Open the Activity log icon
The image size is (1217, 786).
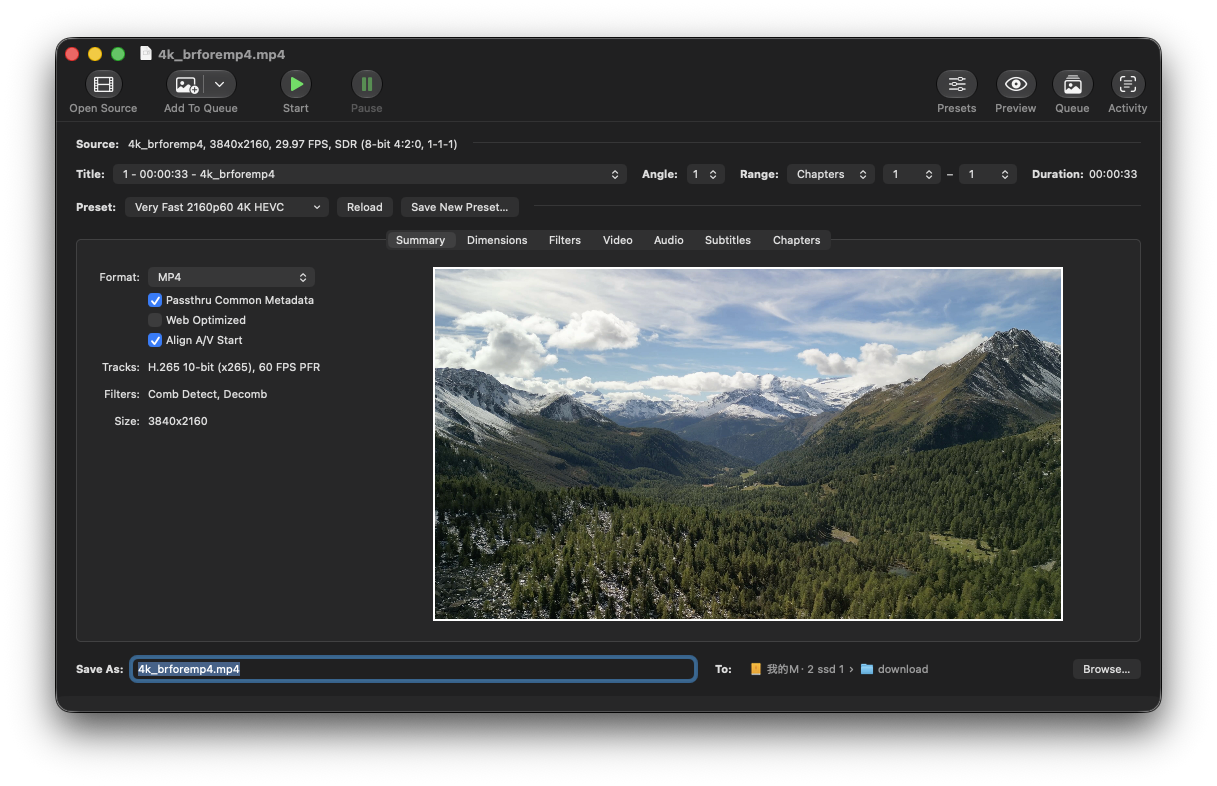(x=1127, y=85)
